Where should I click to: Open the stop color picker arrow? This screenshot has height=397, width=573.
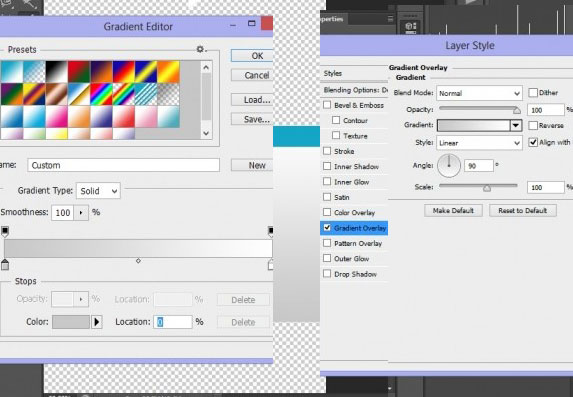click(x=96, y=322)
